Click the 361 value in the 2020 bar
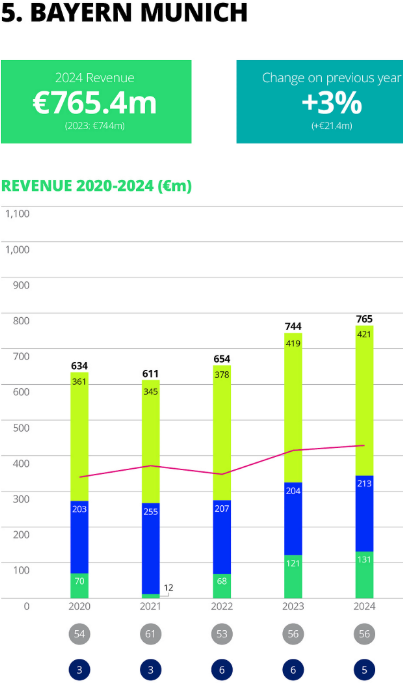403x683 pixels. click(79, 382)
